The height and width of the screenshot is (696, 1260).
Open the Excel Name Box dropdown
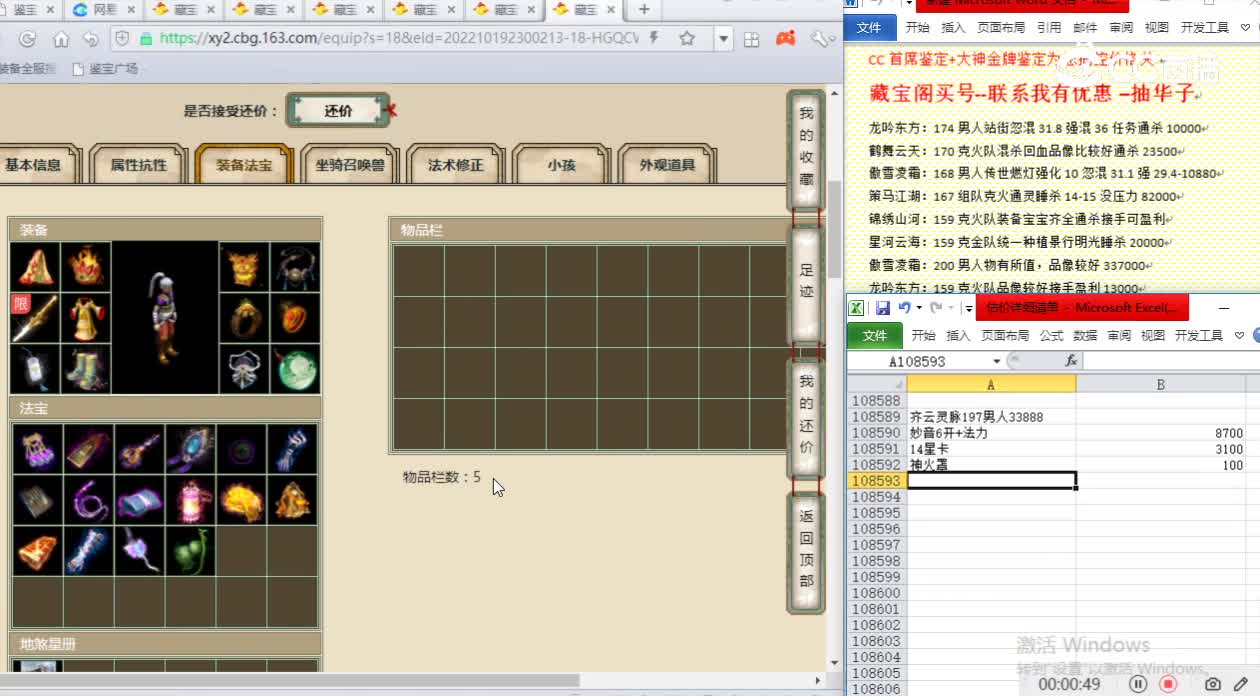996,361
